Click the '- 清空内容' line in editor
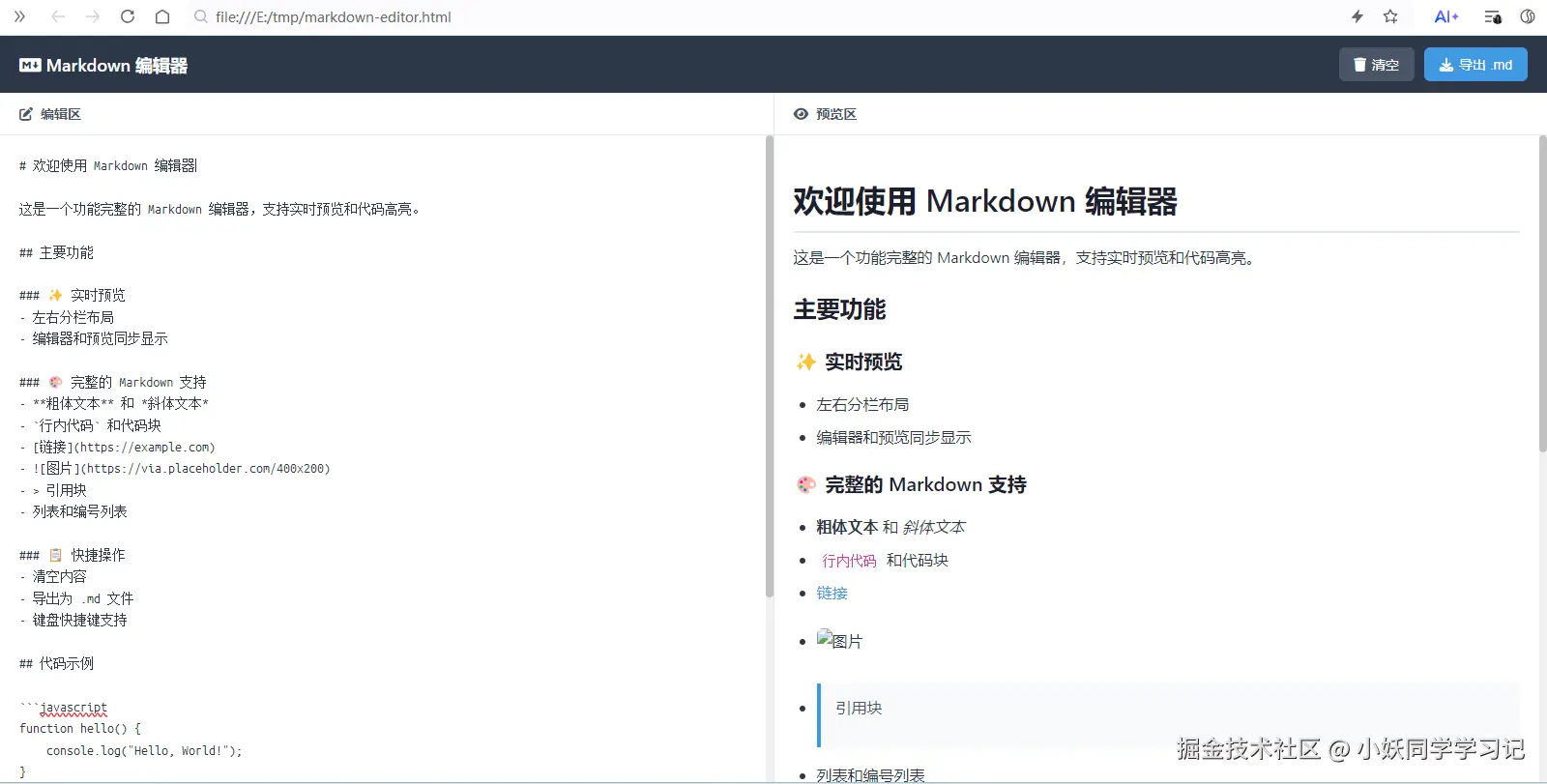 pos(53,576)
